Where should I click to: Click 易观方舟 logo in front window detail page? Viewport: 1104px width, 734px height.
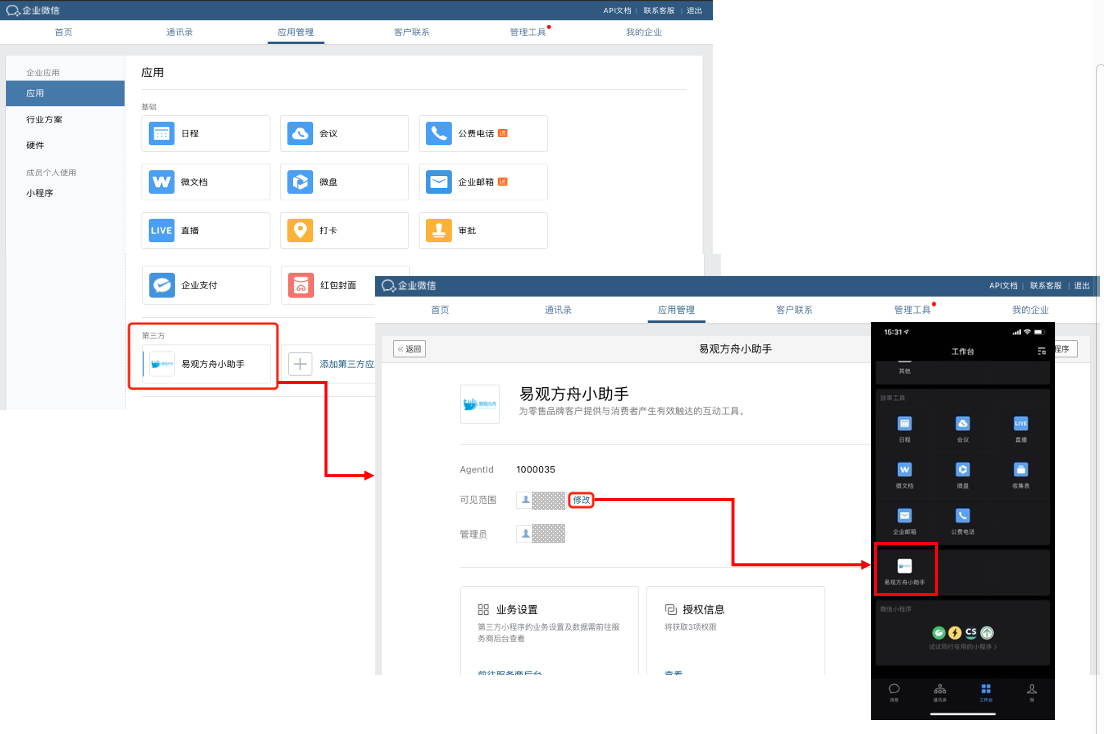click(x=480, y=404)
